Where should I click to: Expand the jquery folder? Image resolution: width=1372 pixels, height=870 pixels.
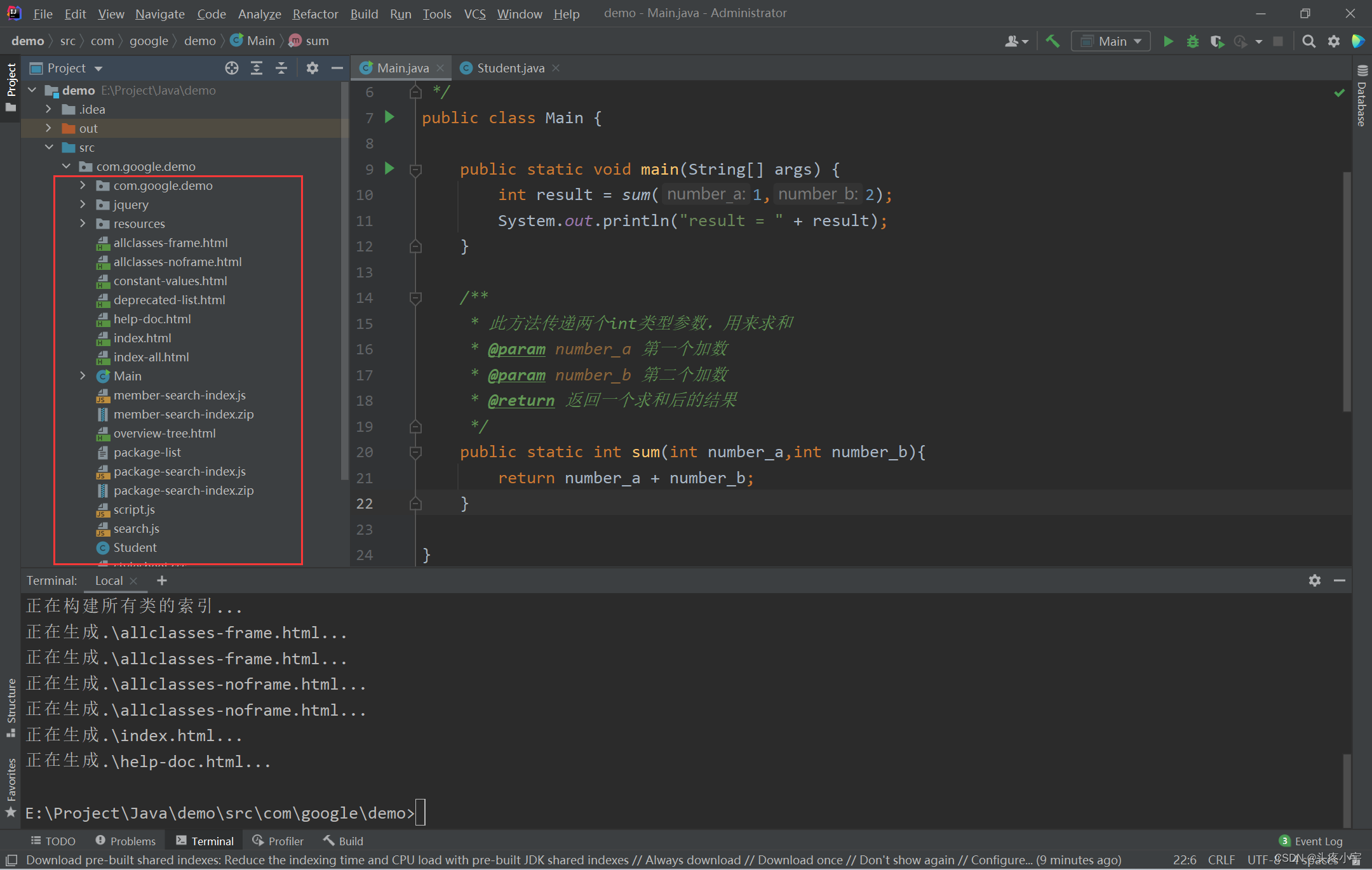(83, 204)
